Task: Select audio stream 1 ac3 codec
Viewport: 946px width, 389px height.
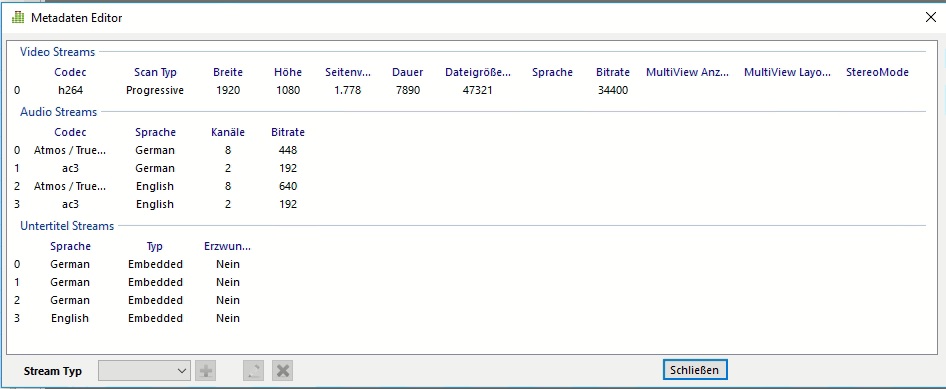Action: (x=70, y=168)
